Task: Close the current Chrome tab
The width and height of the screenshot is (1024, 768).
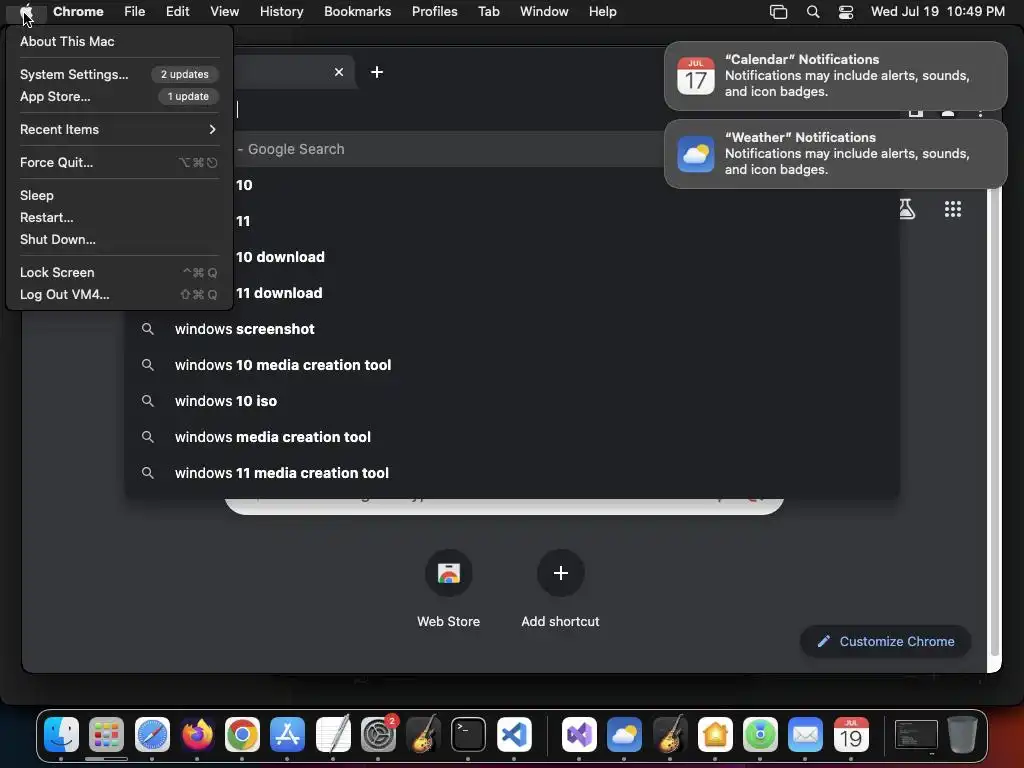Action: pyautogui.click(x=339, y=72)
